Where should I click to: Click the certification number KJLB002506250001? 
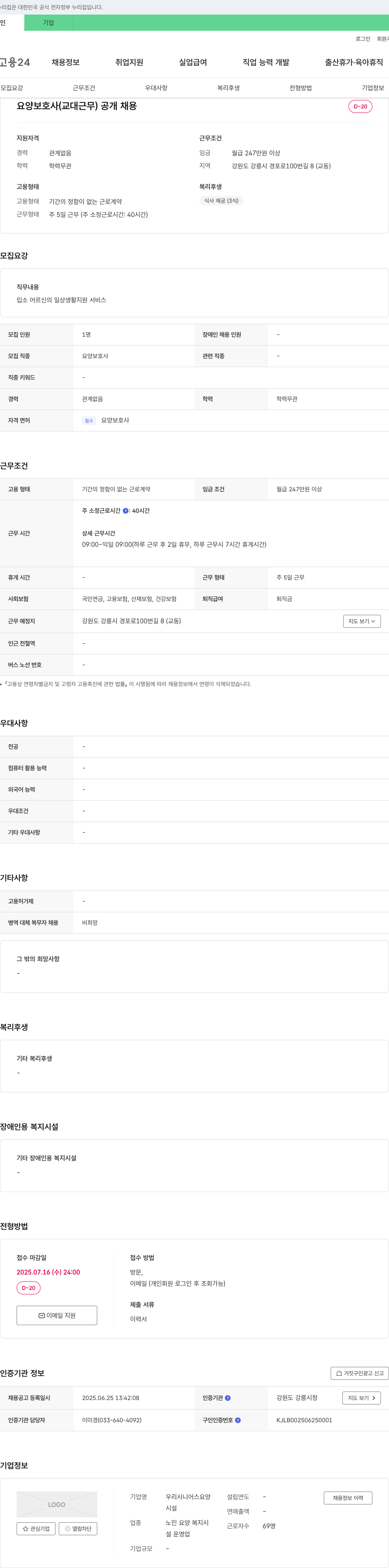[x=304, y=1420]
